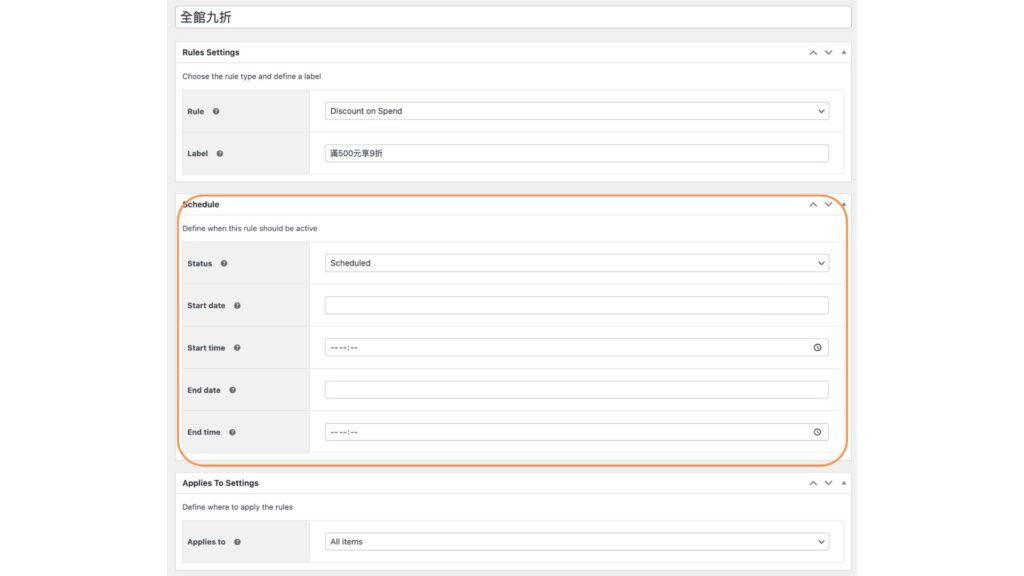Open the Status dropdown showing Scheduled
Image resolution: width=1024 pixels, height=576 pixels.
[576, 263]
